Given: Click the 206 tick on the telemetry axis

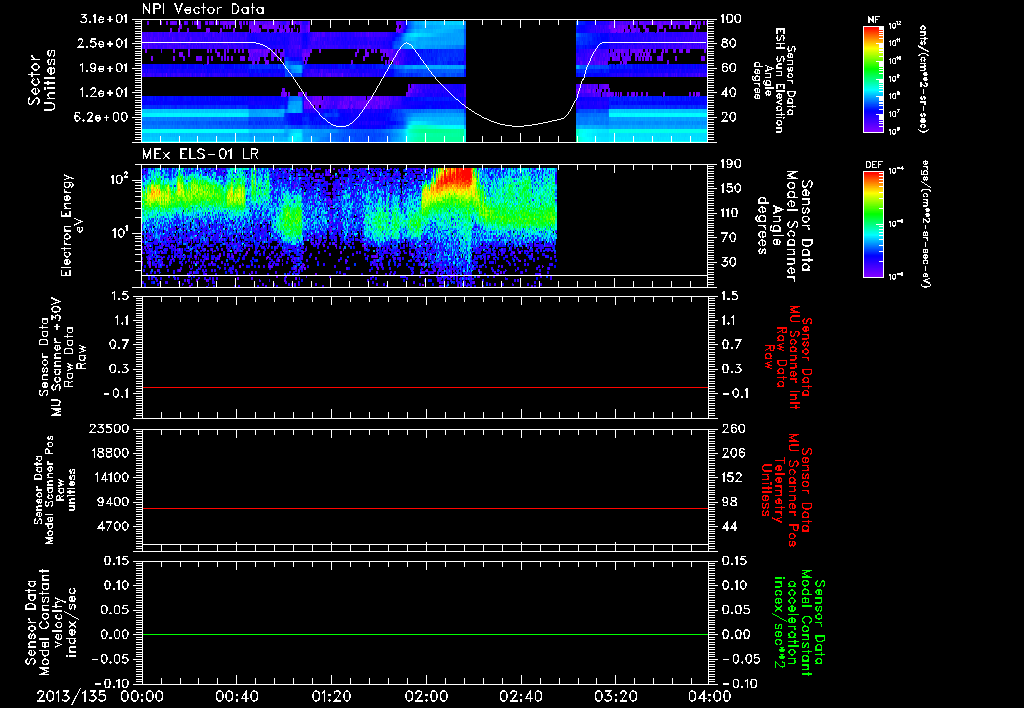Looking at the screenshot, I should coord(731,453).
